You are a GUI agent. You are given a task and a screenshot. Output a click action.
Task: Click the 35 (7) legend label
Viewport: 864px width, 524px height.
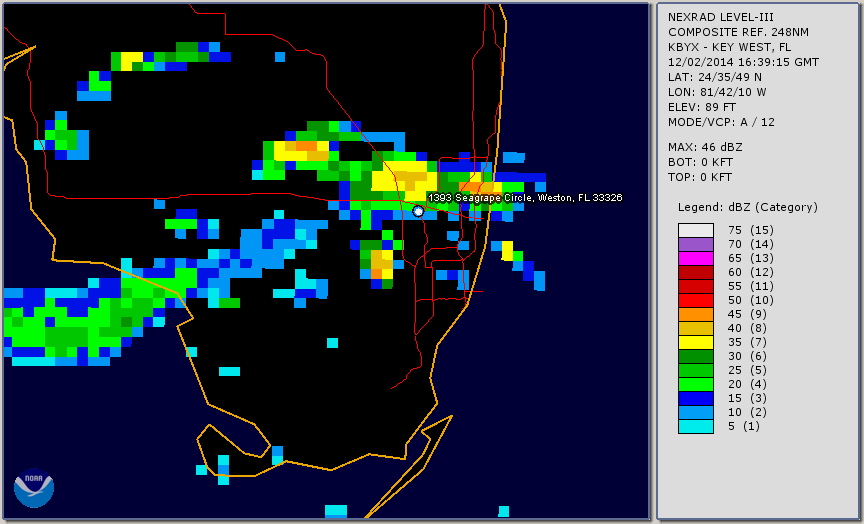click(748, 342)
